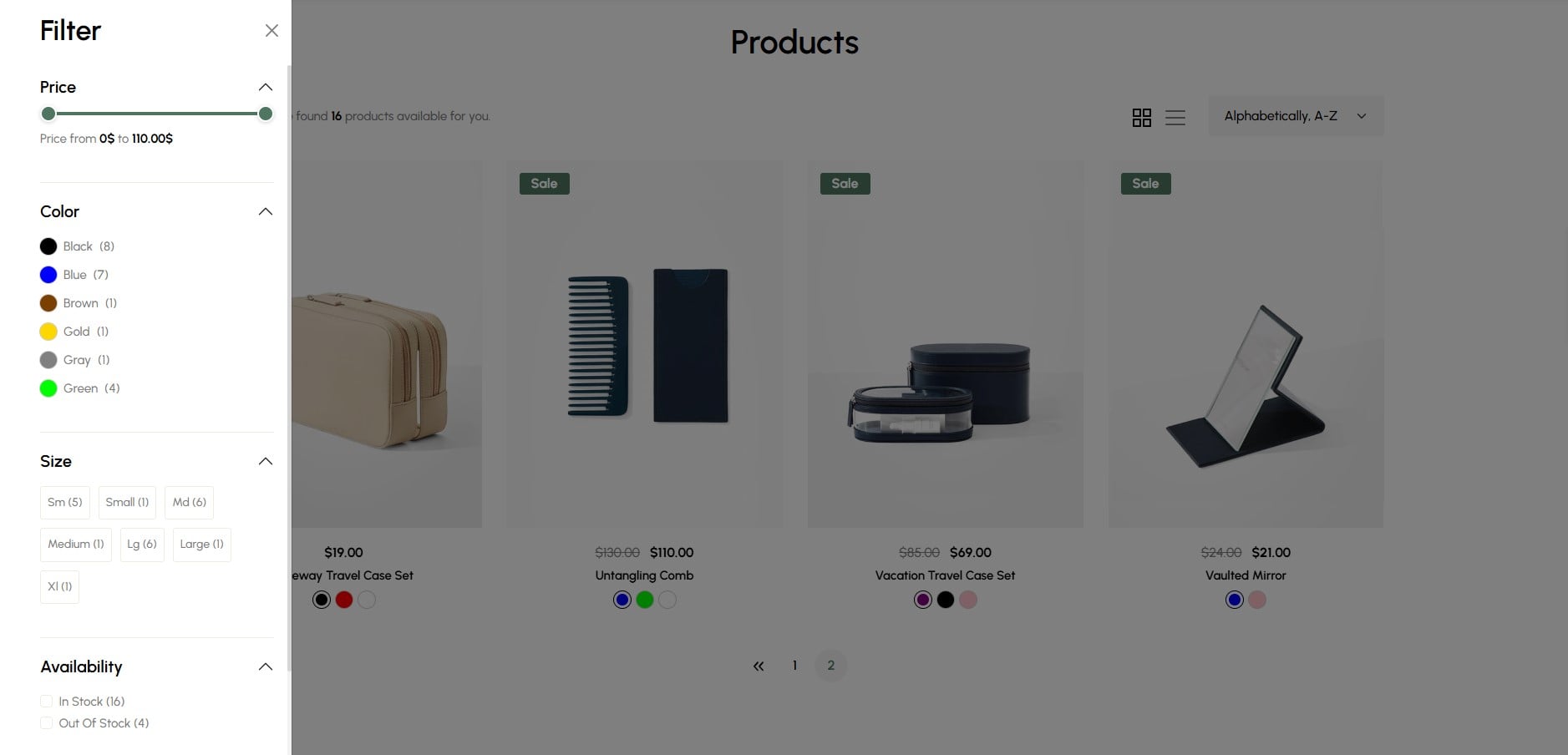Viewport: 1568px width, 755px height.
Task: Collapse the Color filter section
Action: pos(266,211)
